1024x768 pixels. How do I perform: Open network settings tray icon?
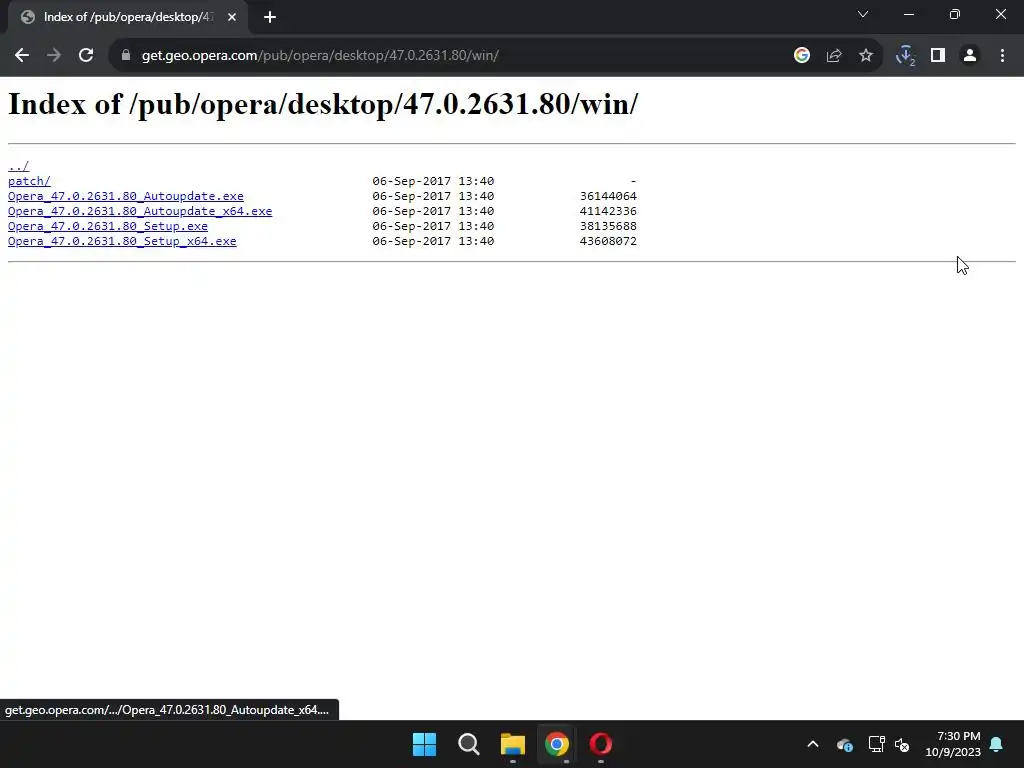click(876, 744)
